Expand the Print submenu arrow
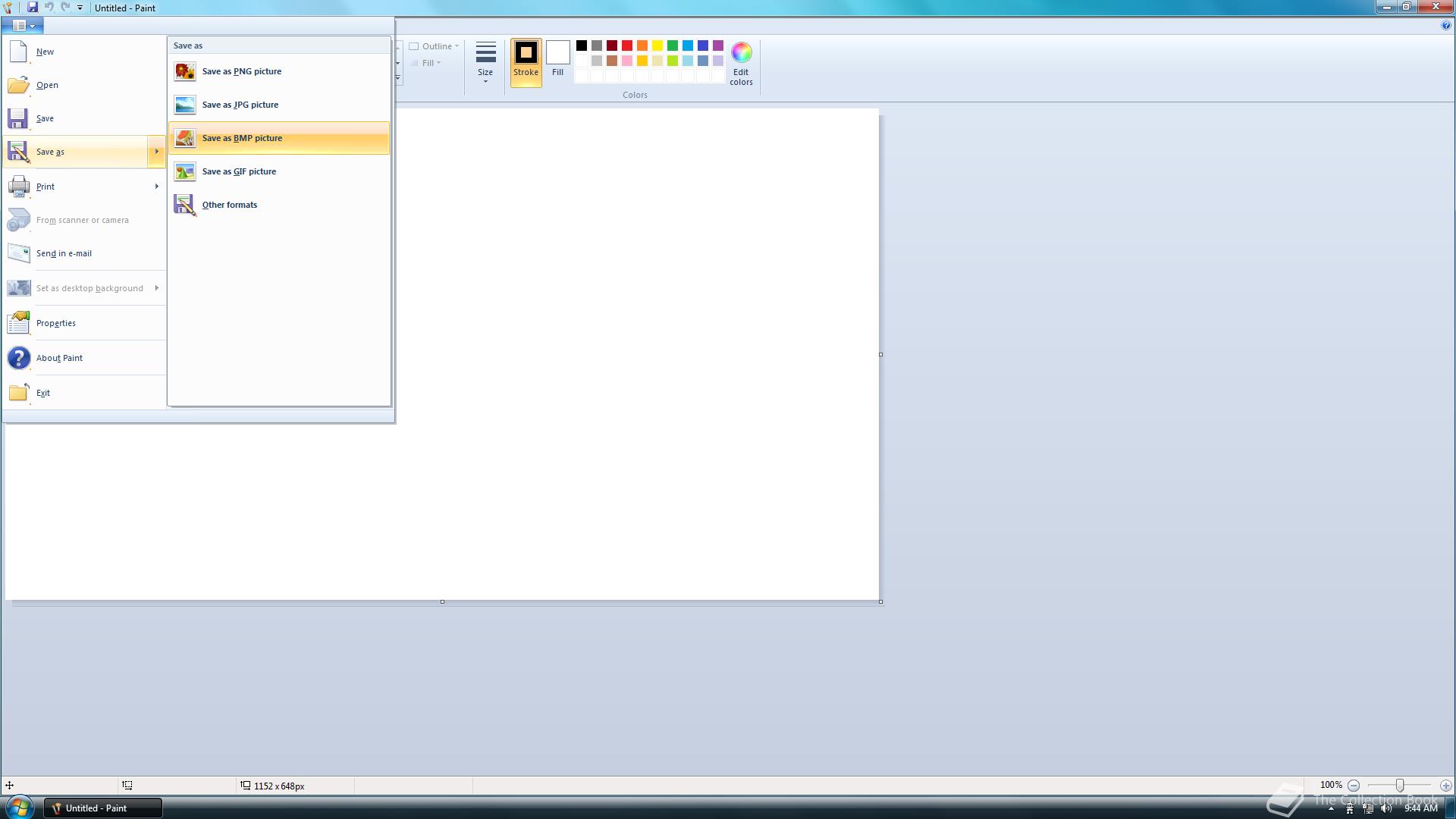 [156, 187]
